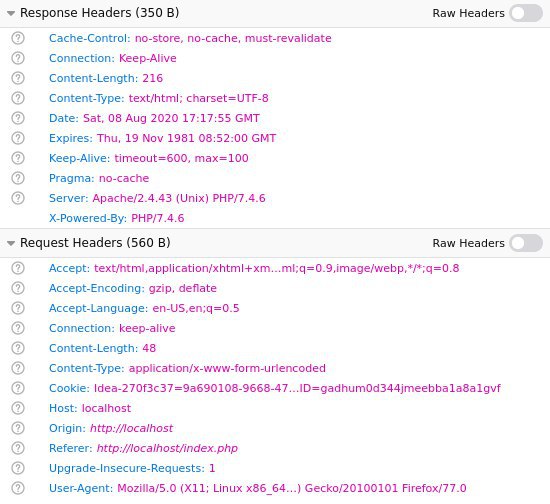Open help icon for Server header
The width and height of the screenshot is (550, 504).
pos(18,198)
